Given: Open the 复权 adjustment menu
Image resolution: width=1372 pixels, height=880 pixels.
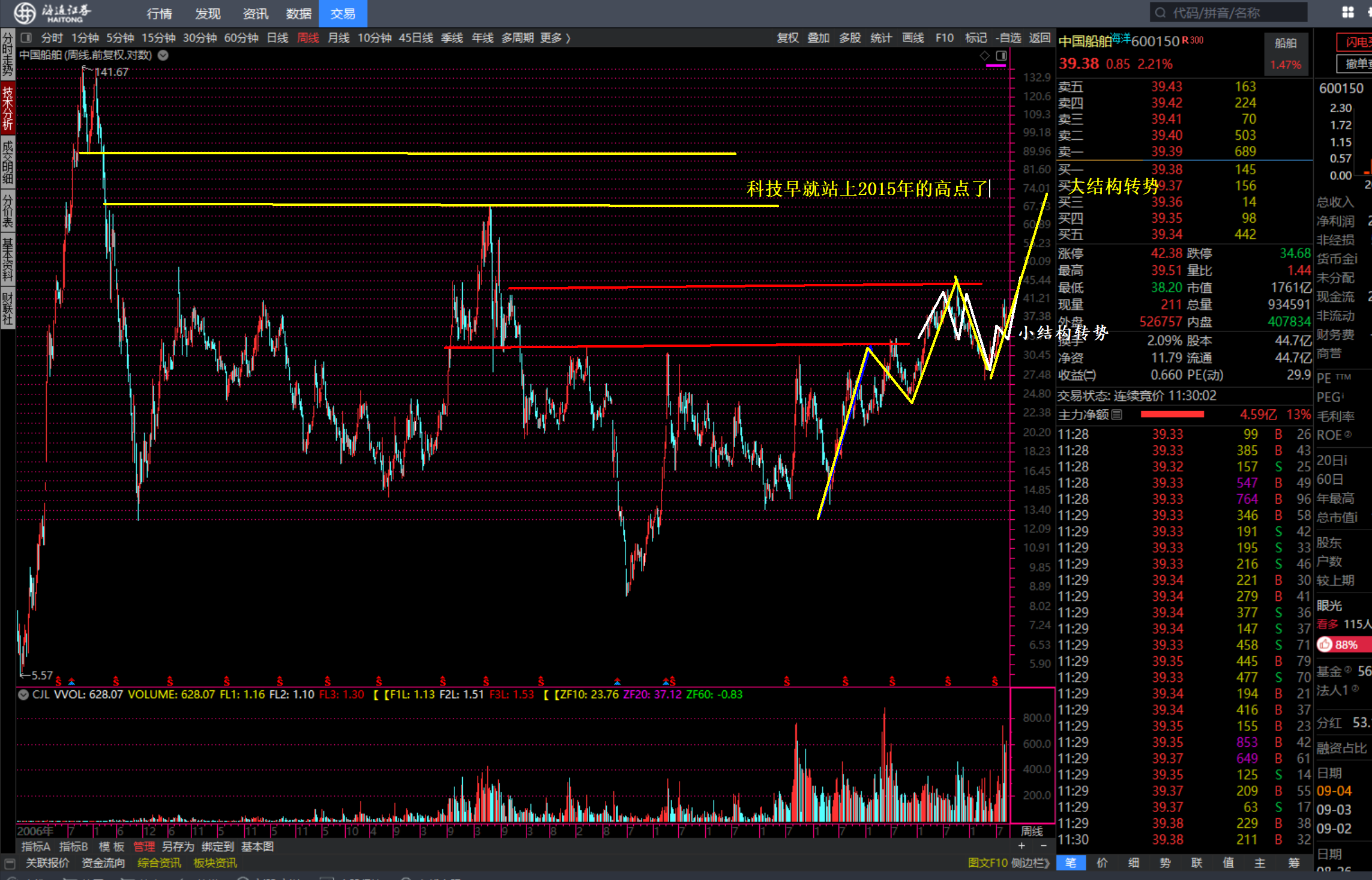Looking at the screenshot, I should click(787, 38).
